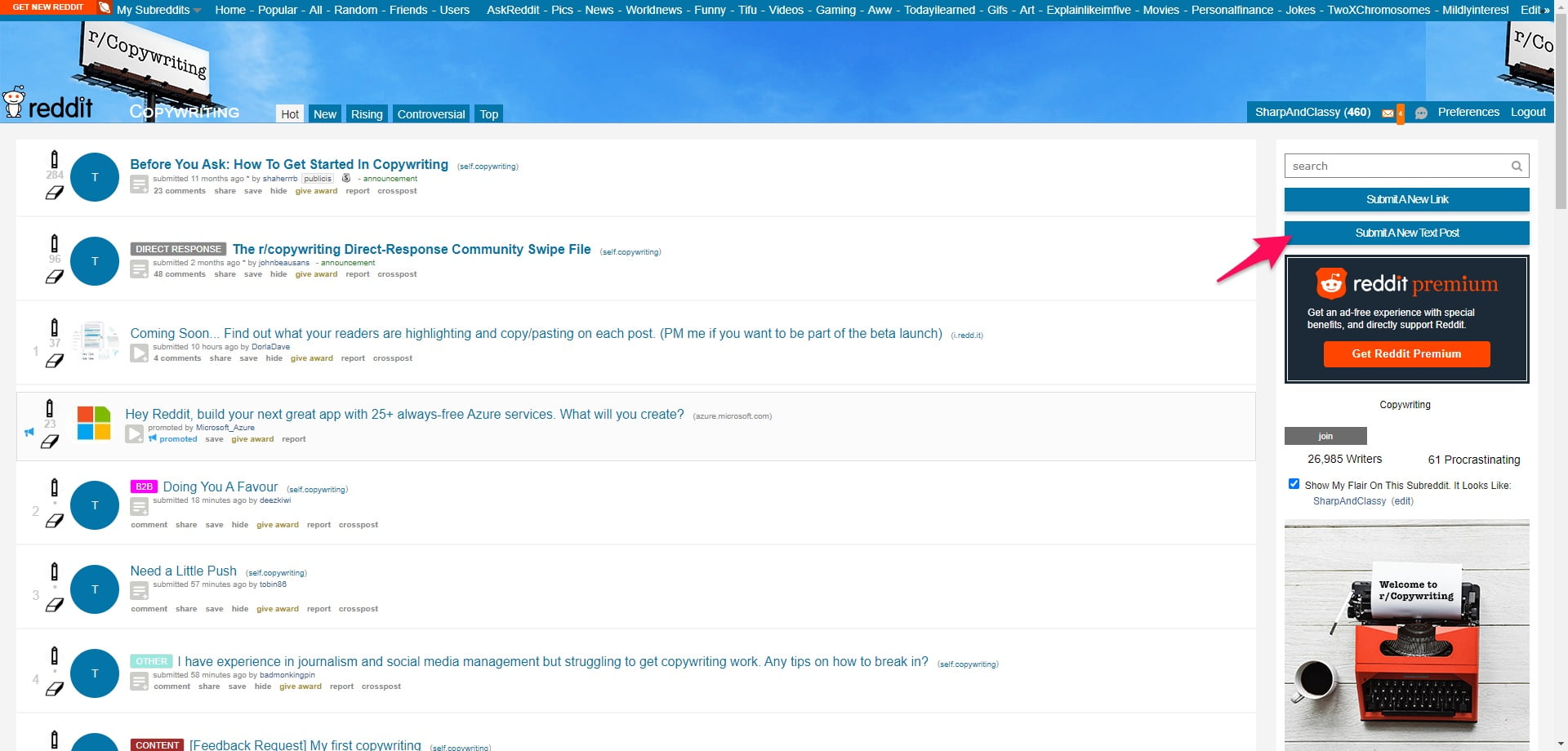Upvote the 'Before You Ask' post with the pencil

pyautogui.click(x=55, y=159)
